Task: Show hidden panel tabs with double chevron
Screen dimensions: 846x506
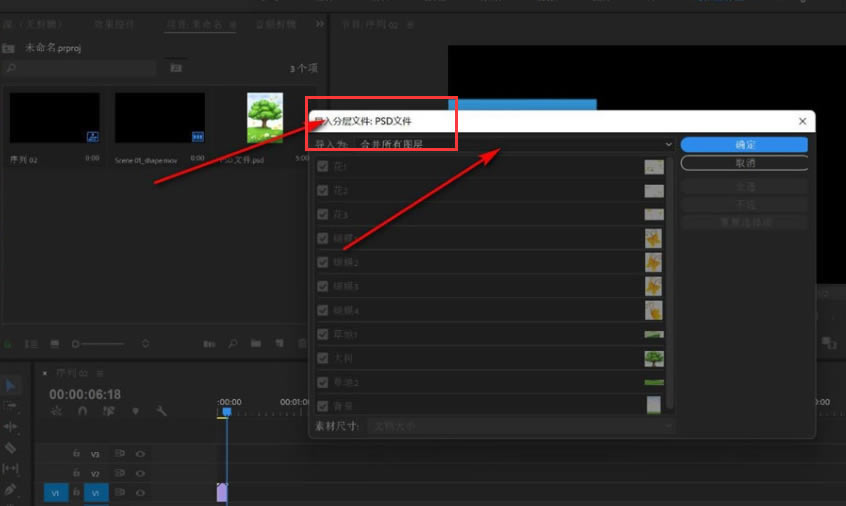Action: tap(320, 24)
